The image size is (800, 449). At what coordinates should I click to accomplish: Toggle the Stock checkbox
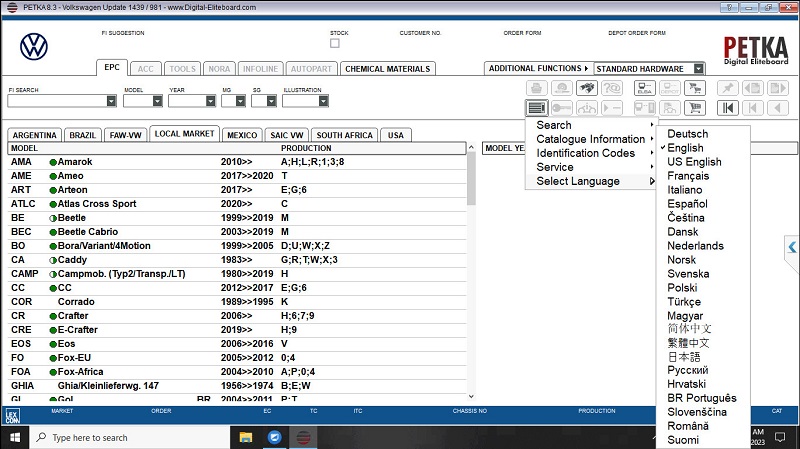[x=335, y=43]
